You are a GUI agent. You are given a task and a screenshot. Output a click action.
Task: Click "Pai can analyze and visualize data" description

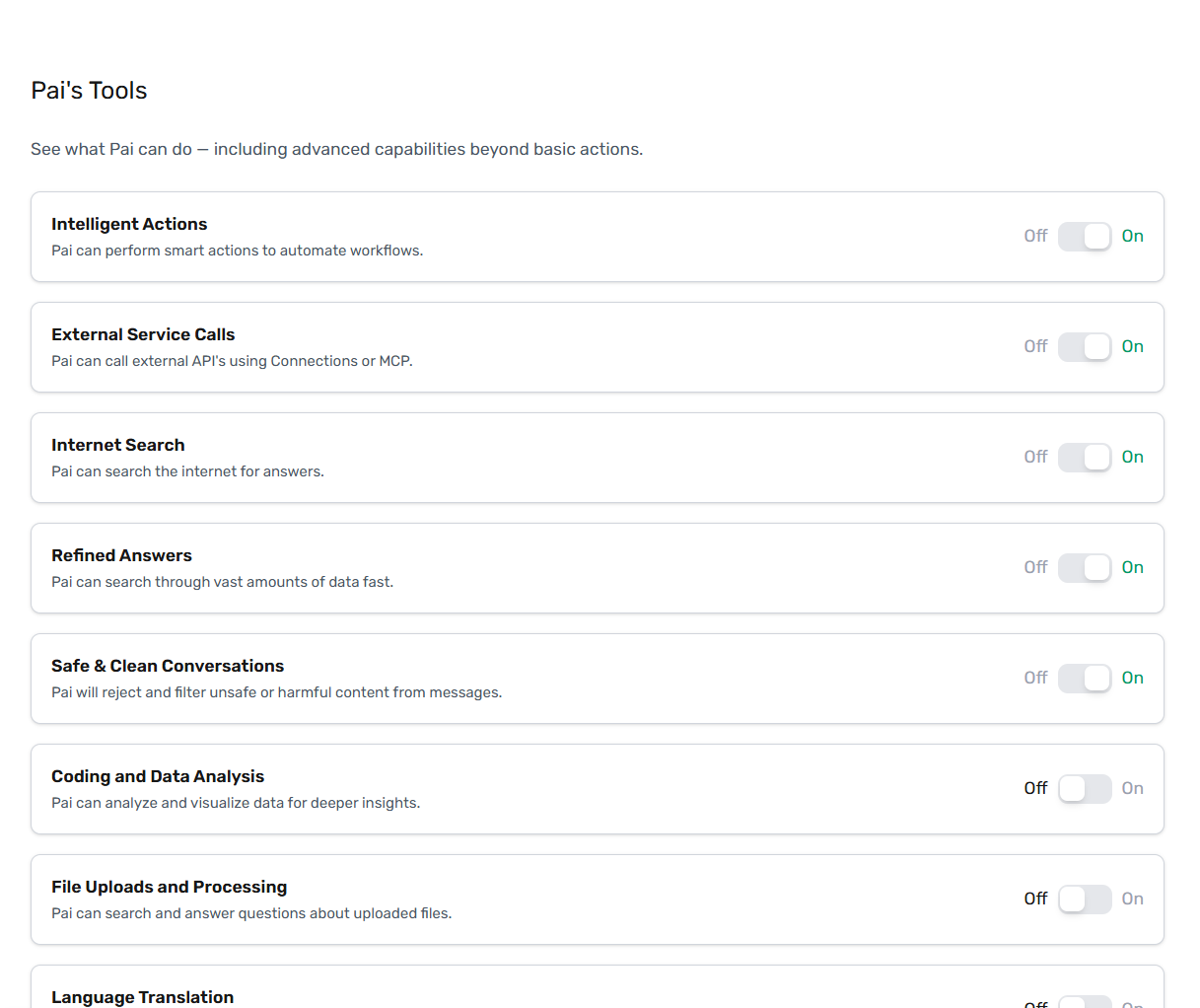[x=236, y=803]
